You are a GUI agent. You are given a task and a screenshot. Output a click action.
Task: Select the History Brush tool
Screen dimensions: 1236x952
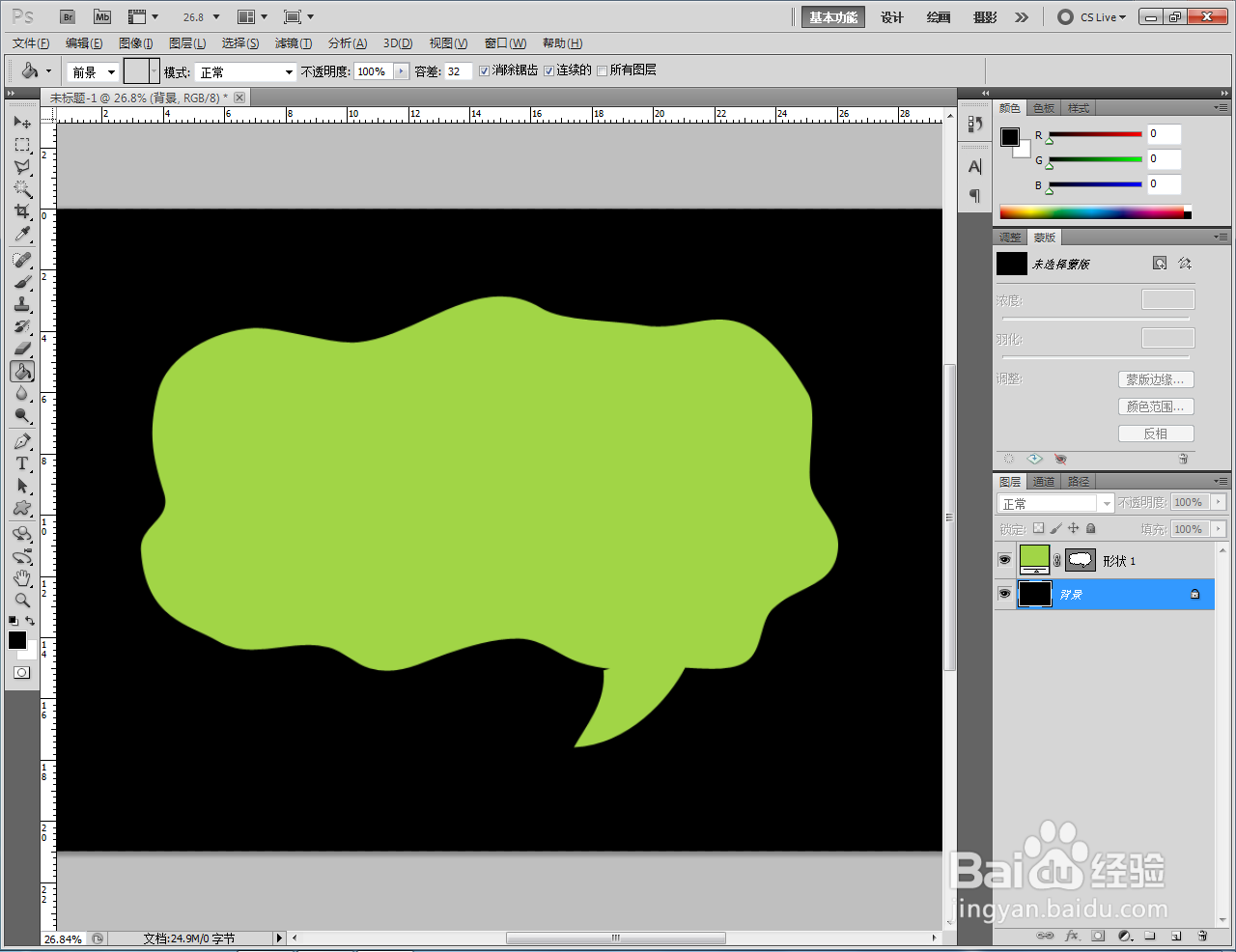pyautogui.click(x=22, y=326)
